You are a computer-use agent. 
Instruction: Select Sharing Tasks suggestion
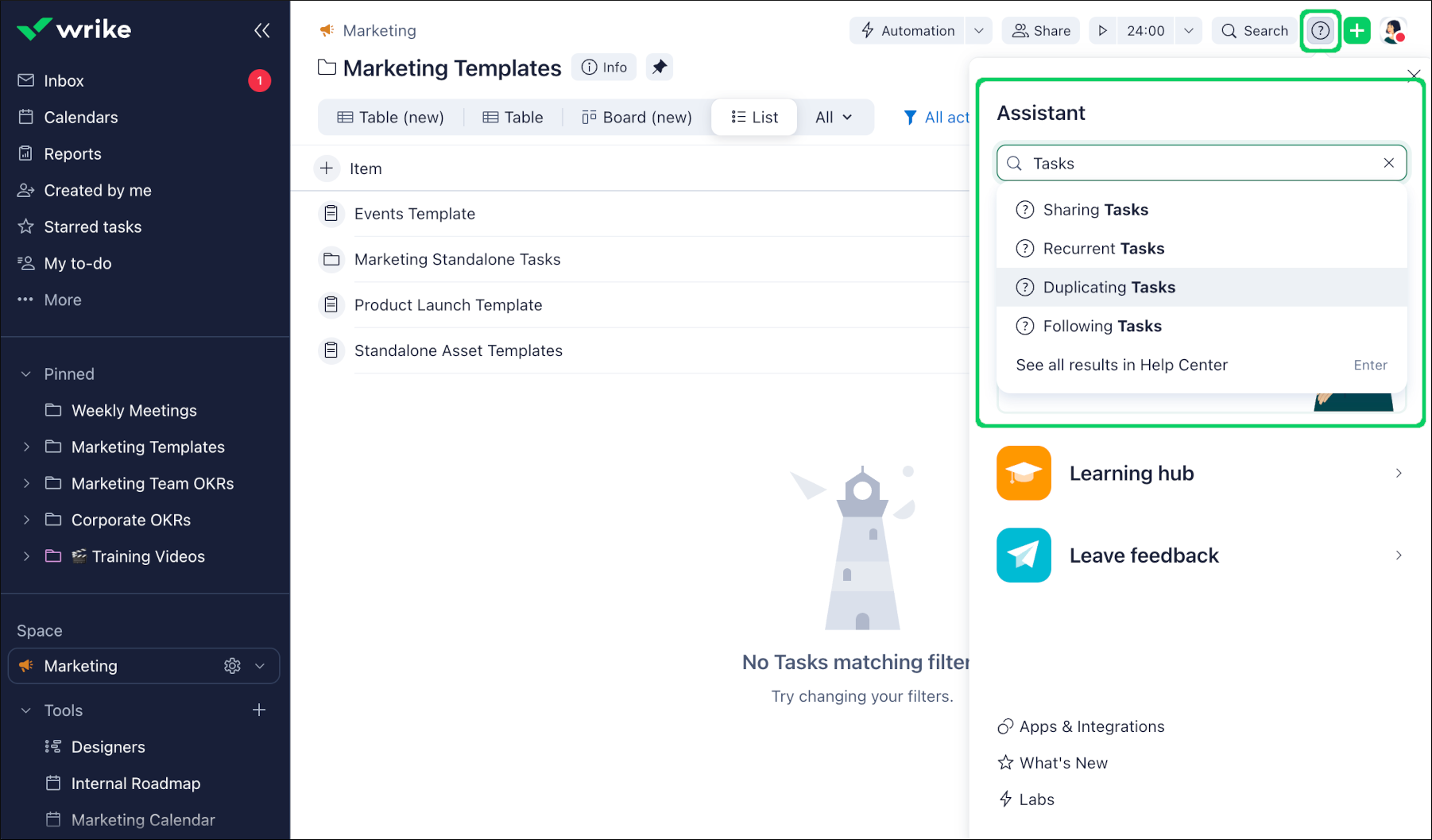(1202, 210)
